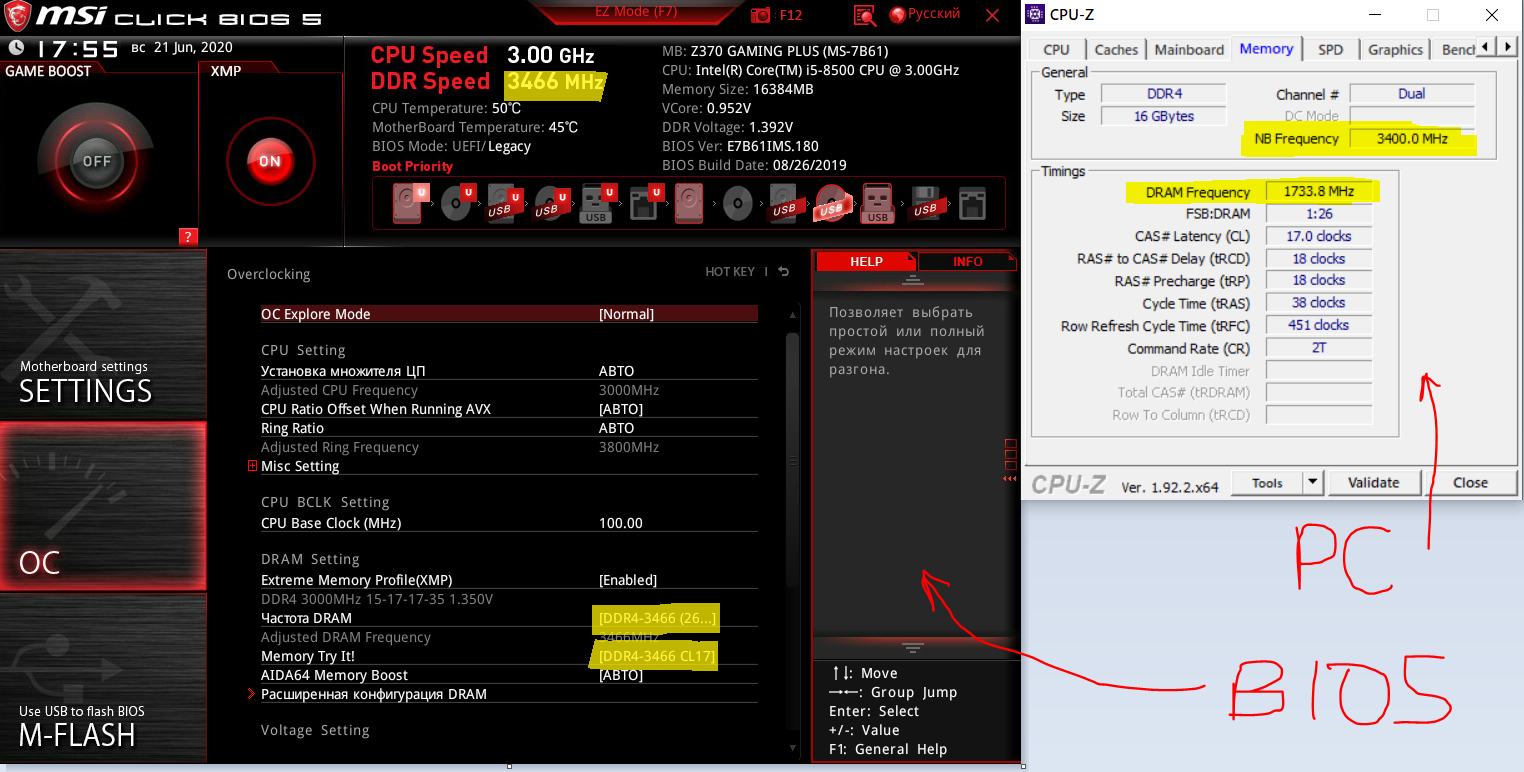The height and width of the screenshot is (772, 1524).
Task: Click the BIOS settings list scrollbar
Action: [791, 460]
